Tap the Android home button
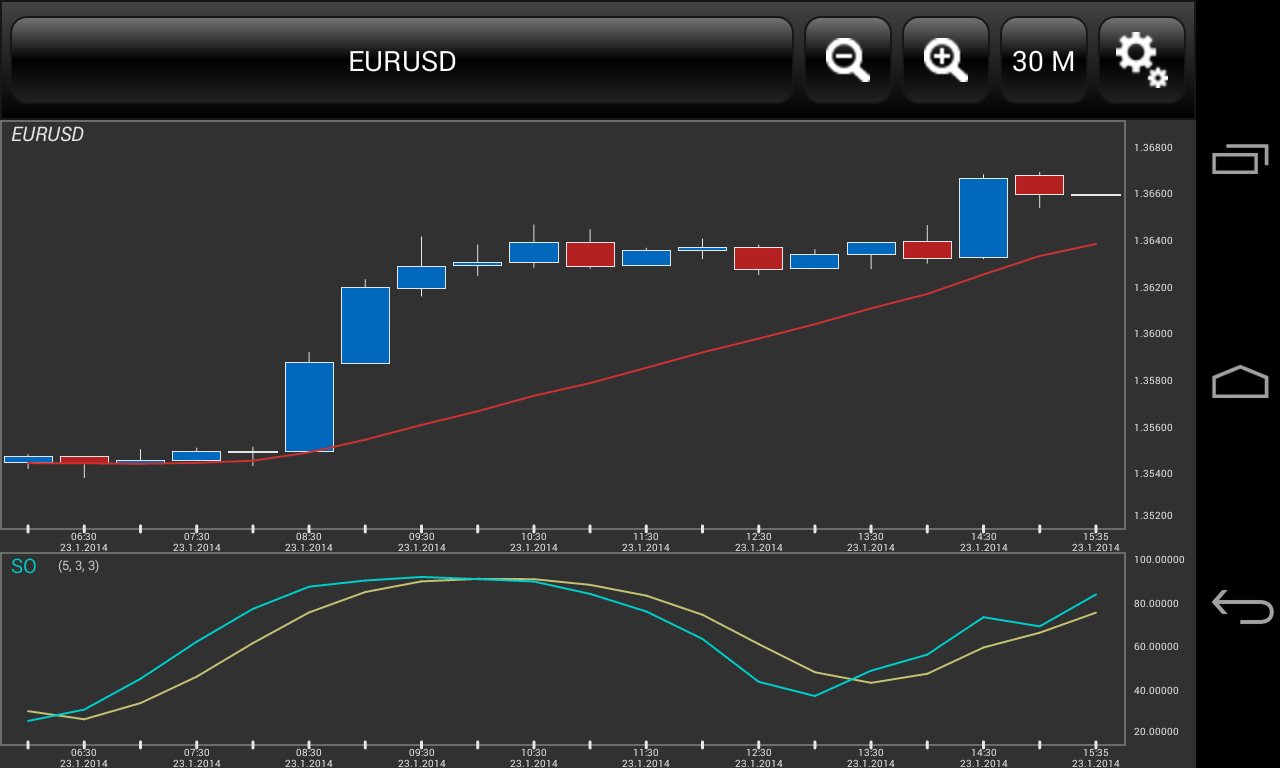Image resolution: width=1280 pixels, height=768 pixels. 1240,382
